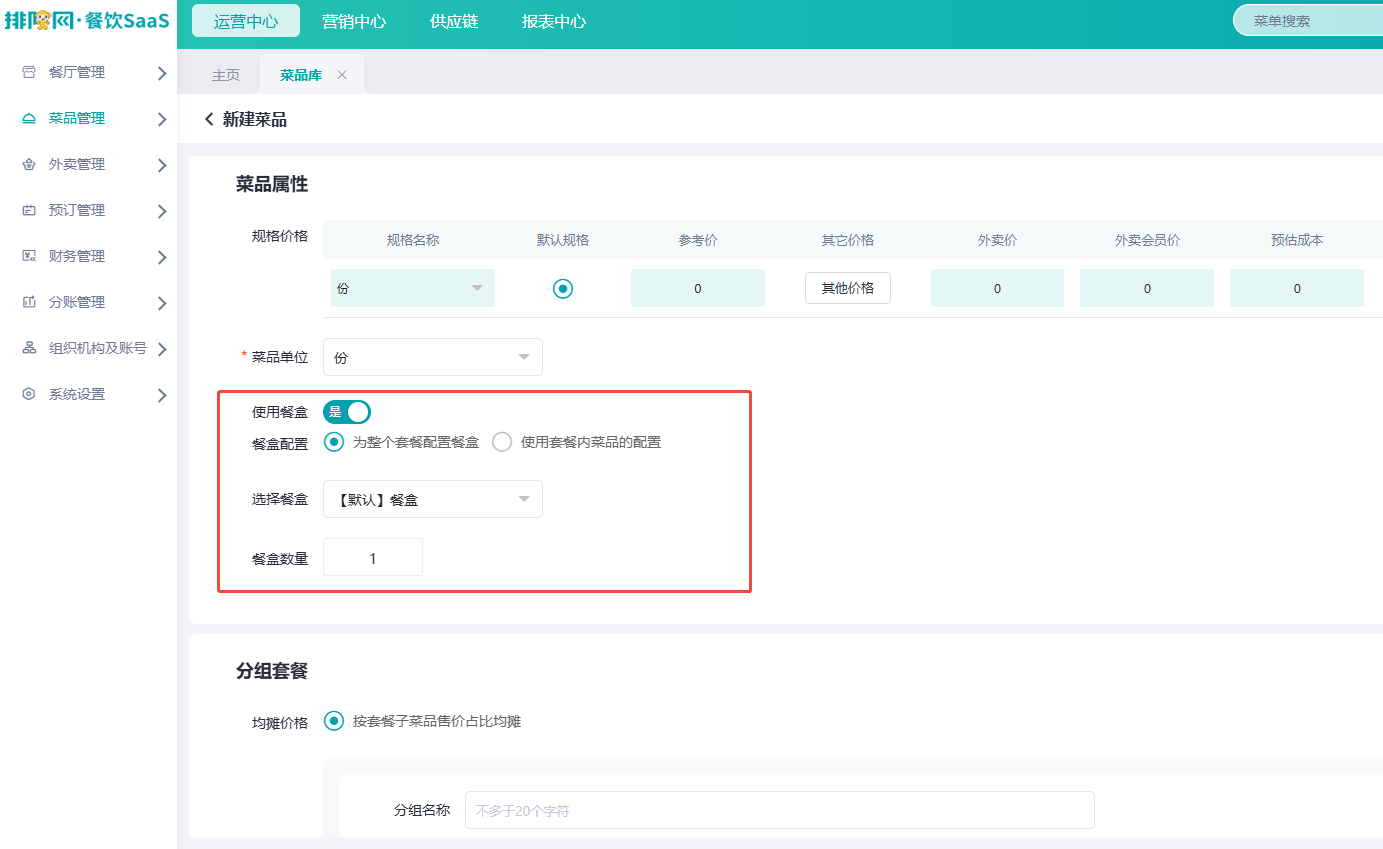The height and width of the screenshot is (849, 1383).
Task: Click the 餐盒数量 input field
Action: coord(373,557)
